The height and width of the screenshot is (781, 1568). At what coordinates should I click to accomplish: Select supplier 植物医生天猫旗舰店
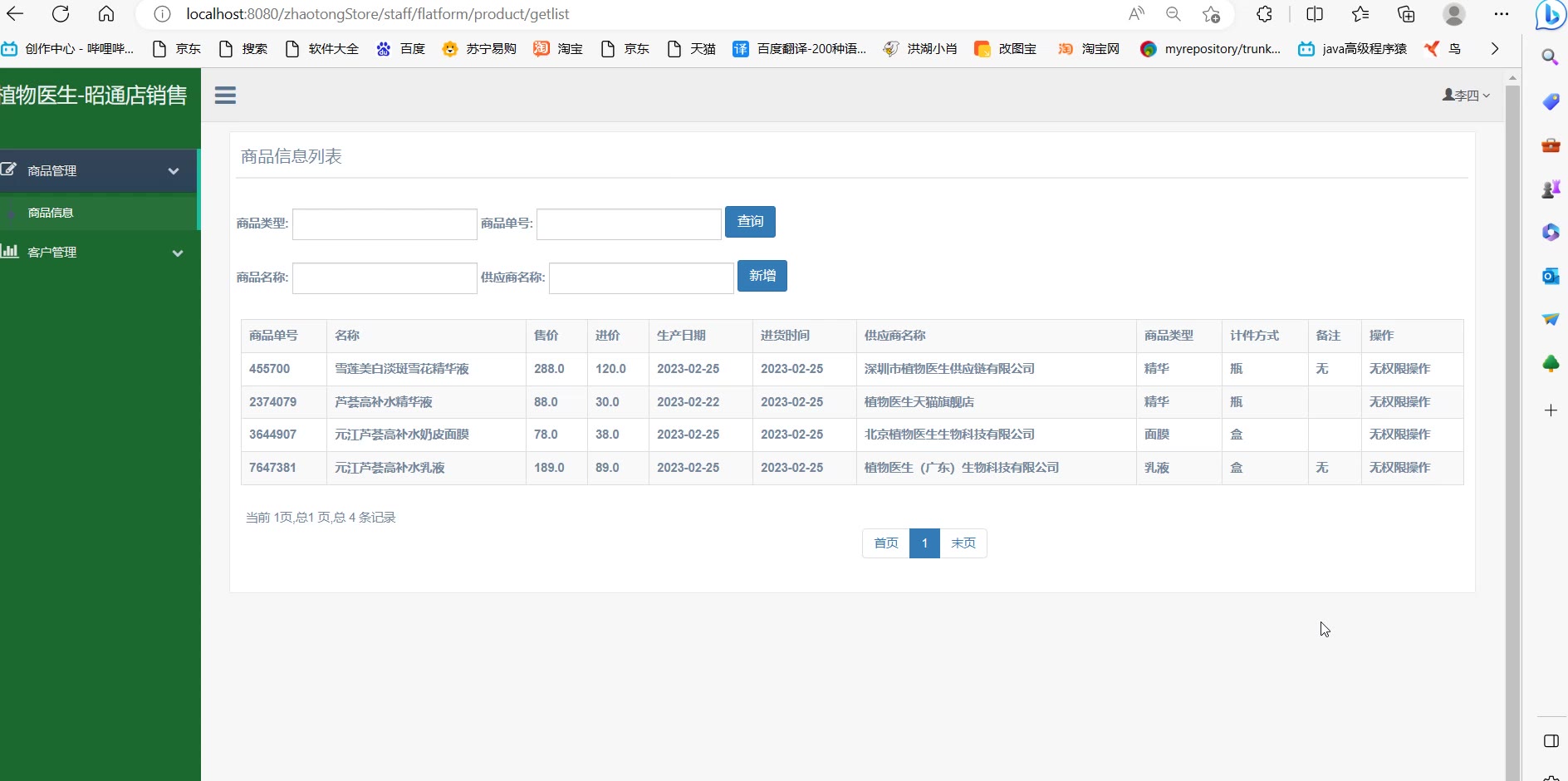coord(919,402)
